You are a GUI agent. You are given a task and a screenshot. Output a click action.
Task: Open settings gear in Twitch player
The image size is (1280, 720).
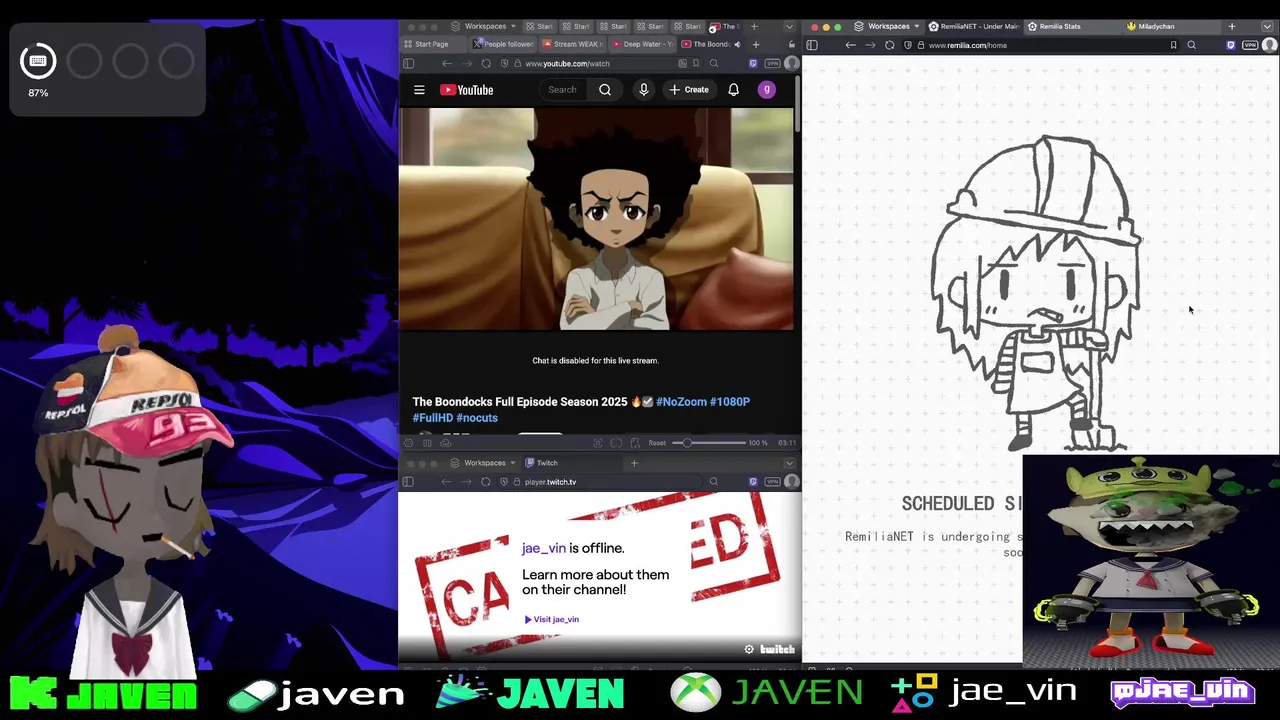[749, 650]
